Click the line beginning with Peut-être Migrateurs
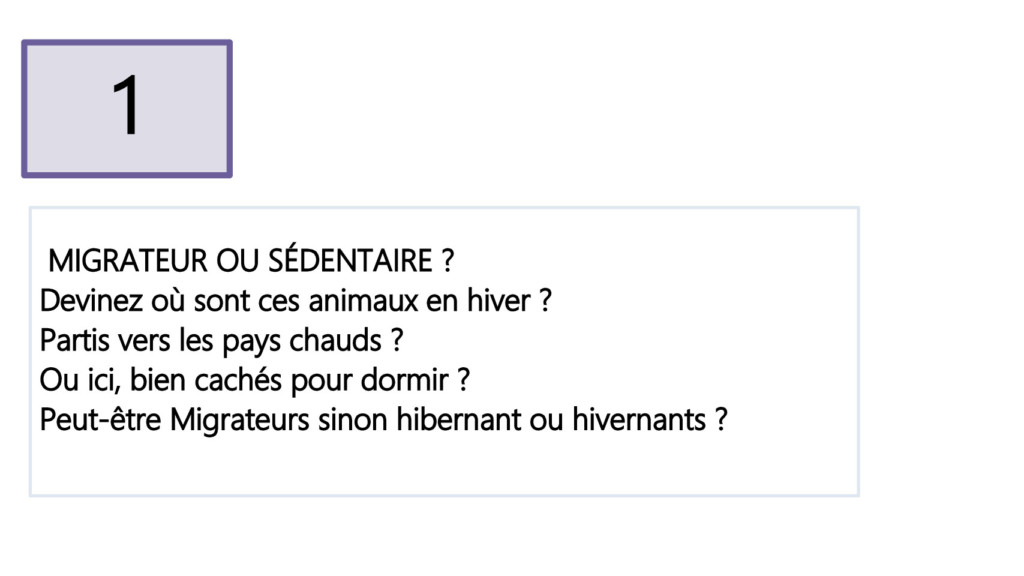This screenshot has width=1024, height=576. (x=383, y=419)
